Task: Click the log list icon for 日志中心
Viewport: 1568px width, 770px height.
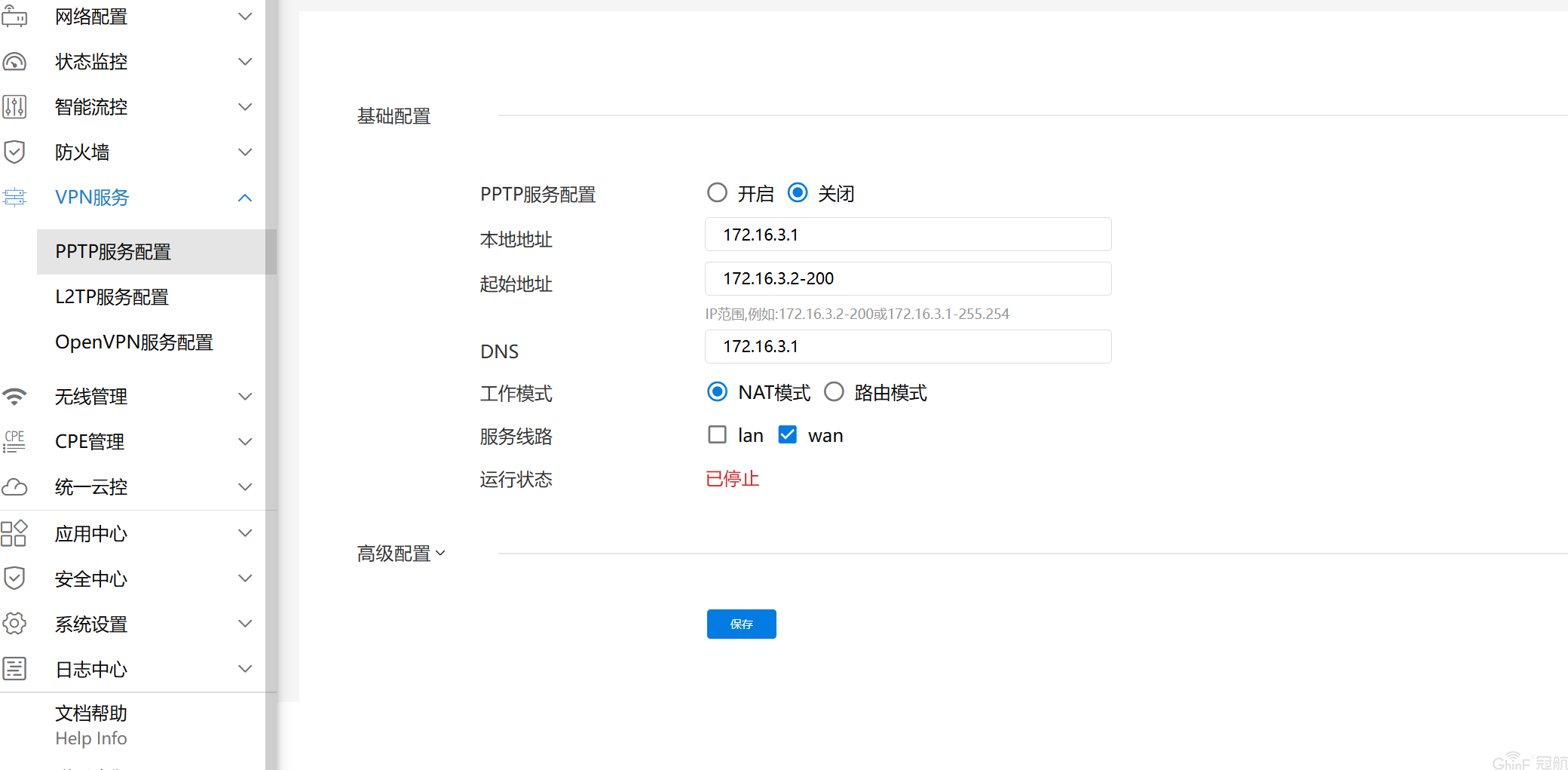Action: point(14,669)
